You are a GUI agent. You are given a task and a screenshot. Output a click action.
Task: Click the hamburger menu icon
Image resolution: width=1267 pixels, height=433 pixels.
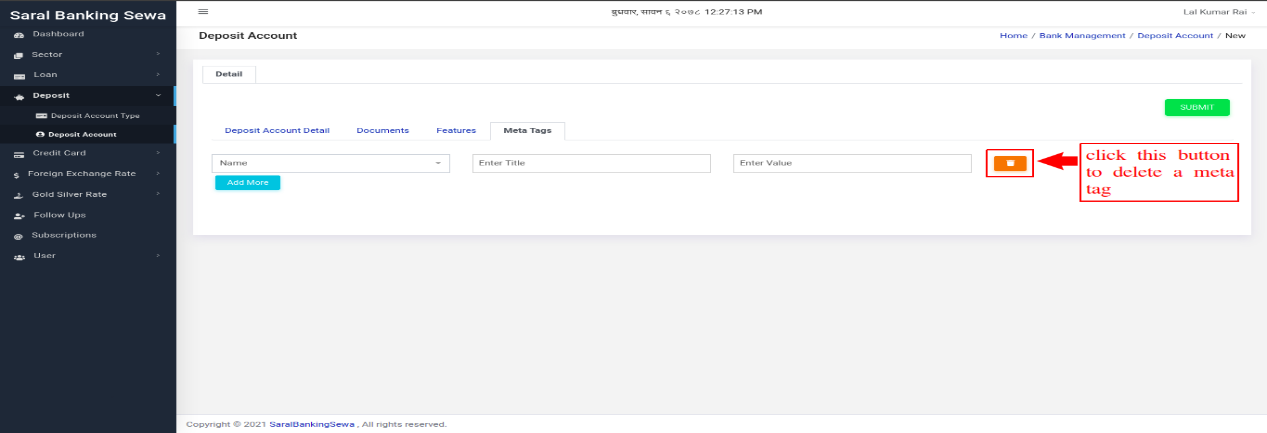point(203,11)
